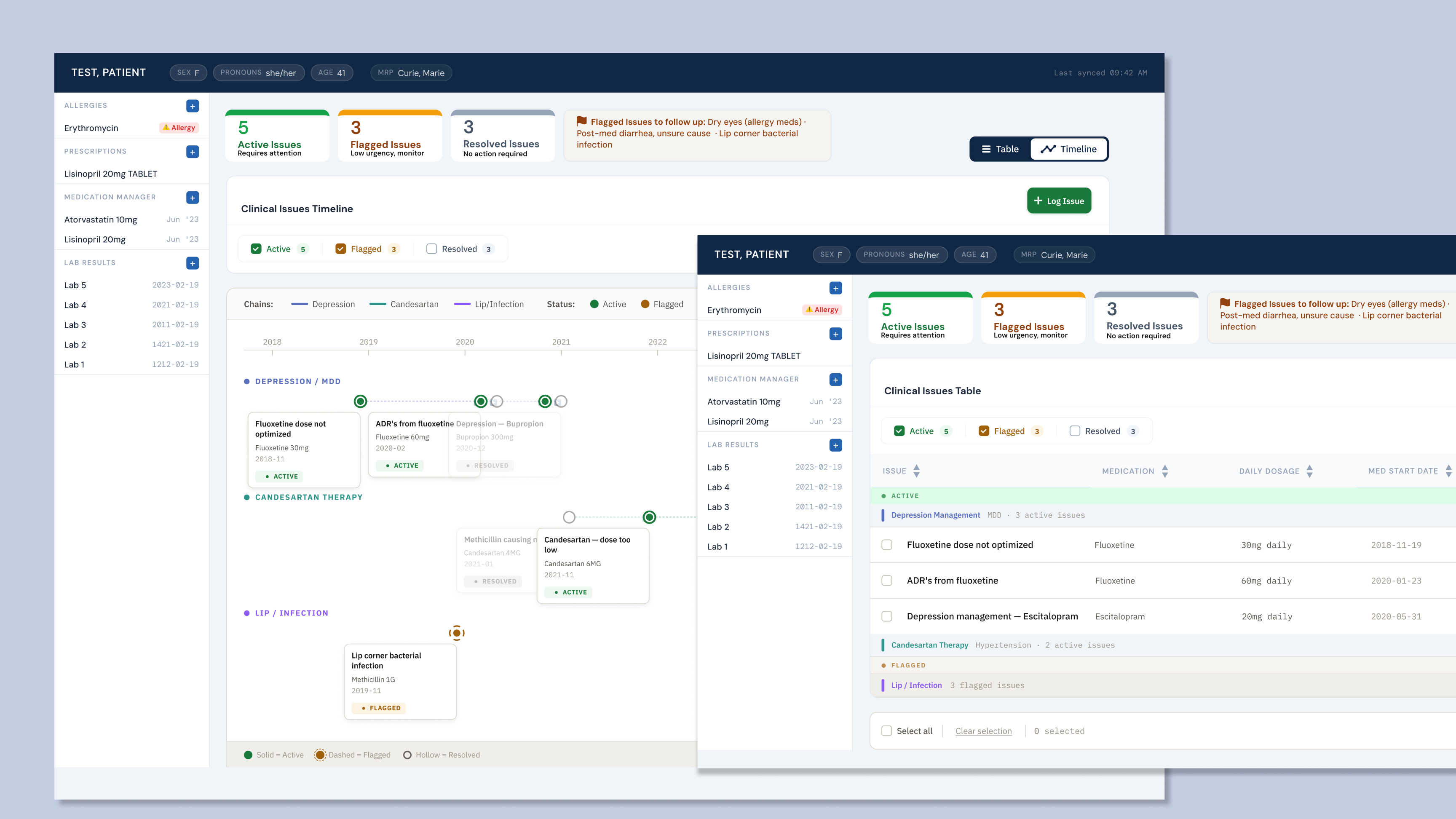
Task: Check the row checkbox for ADR's from fluoxetine
Action: [x=886, y=581]
